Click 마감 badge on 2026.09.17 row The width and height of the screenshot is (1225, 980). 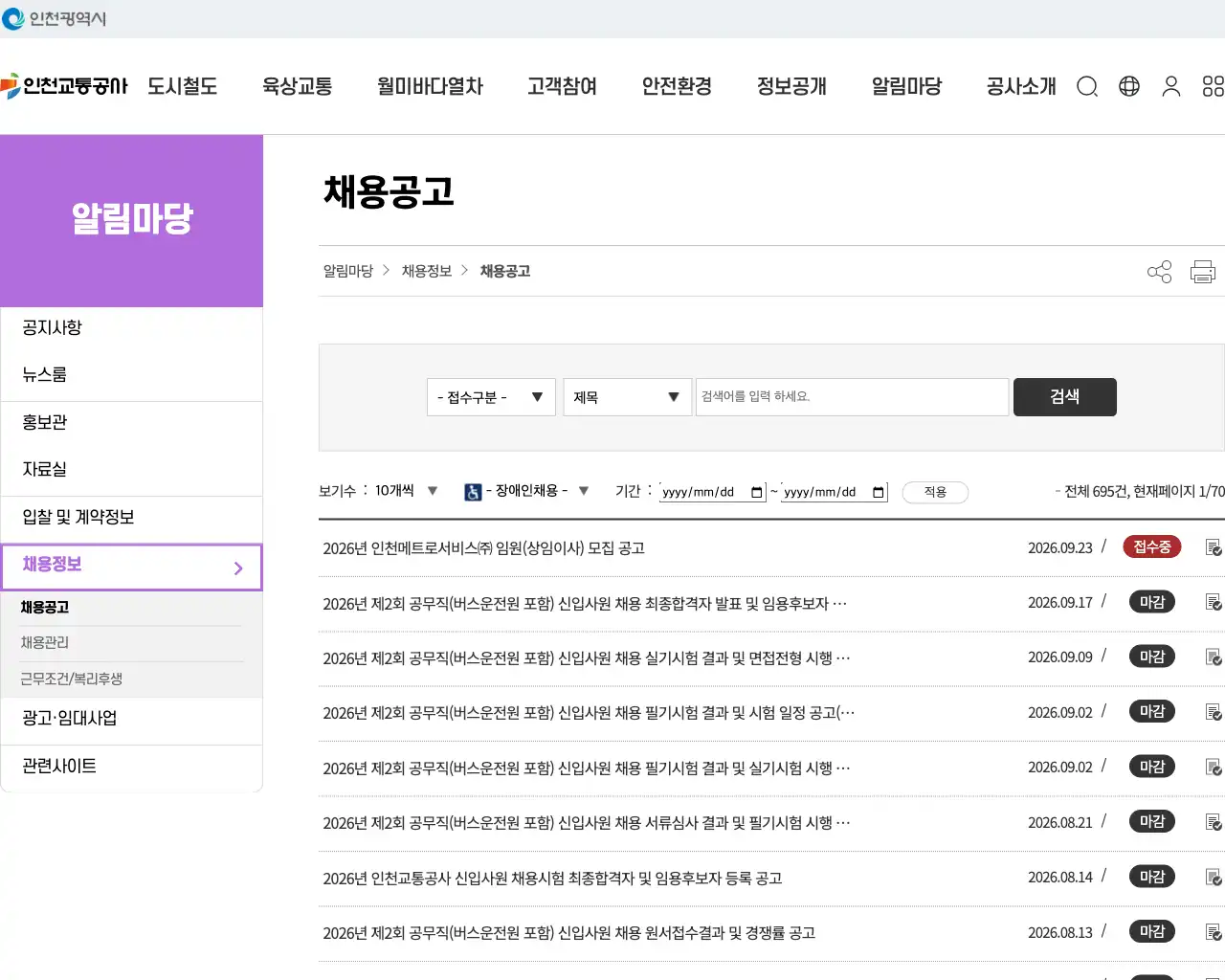1152,602
